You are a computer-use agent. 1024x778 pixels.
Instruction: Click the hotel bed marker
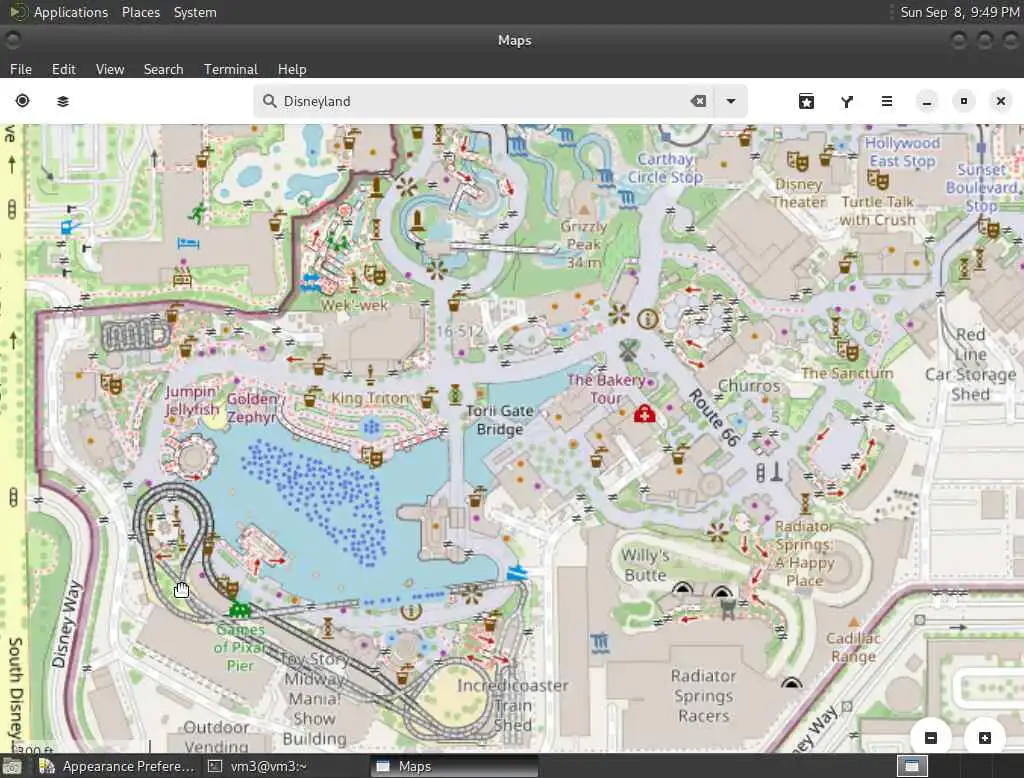pyautogui.click(x=189, y=244)
